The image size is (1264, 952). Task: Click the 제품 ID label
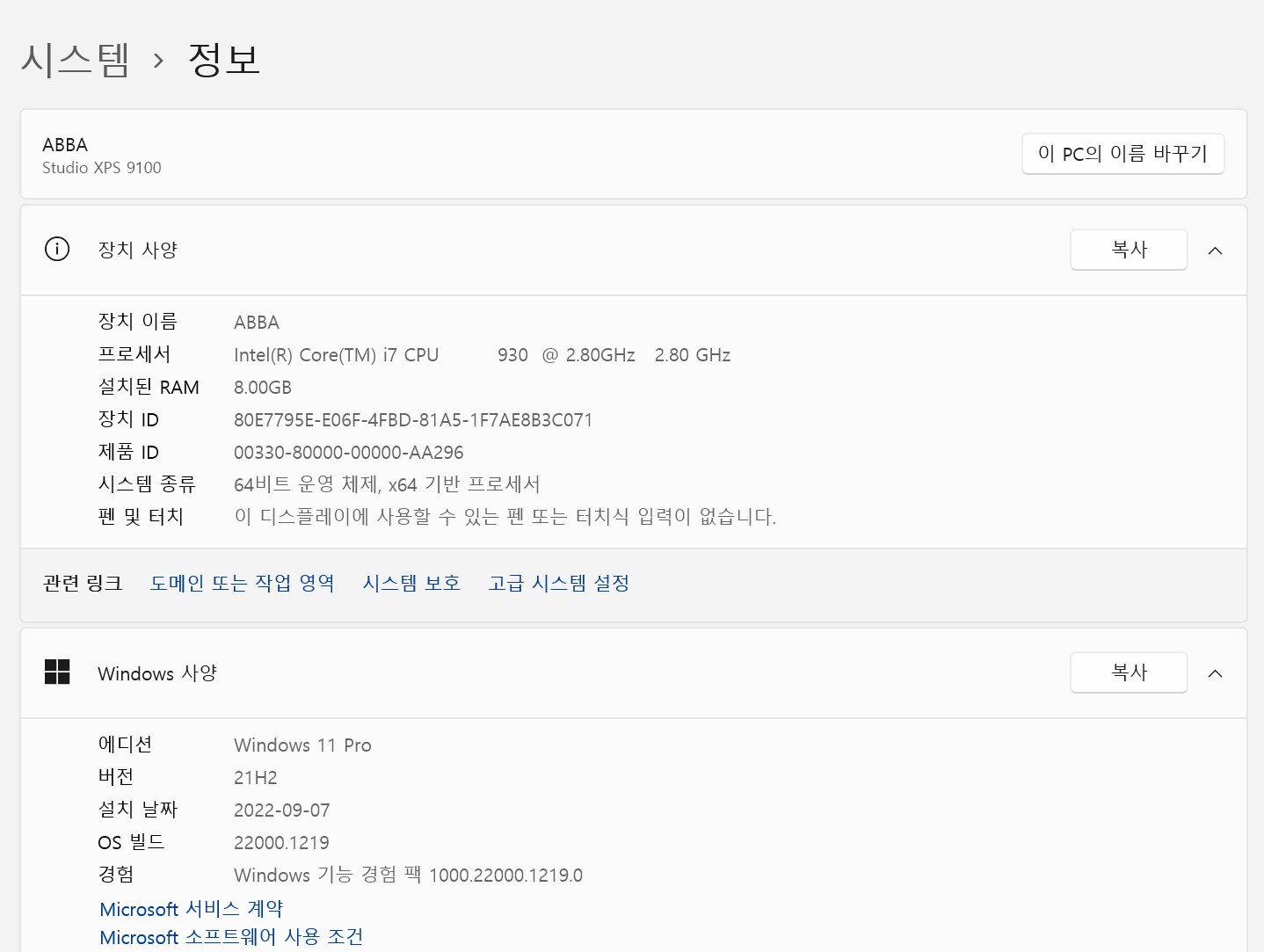click(128, 452)
